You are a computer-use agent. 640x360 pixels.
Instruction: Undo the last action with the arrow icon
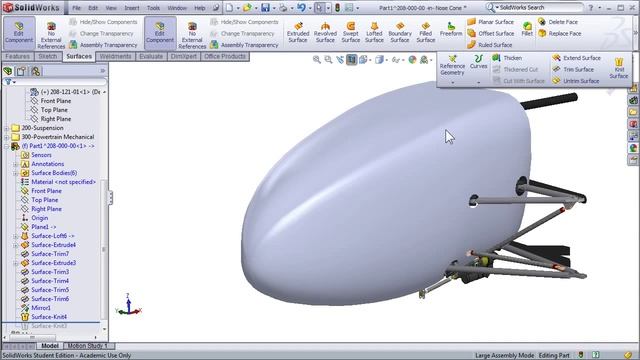coord(301,8)
